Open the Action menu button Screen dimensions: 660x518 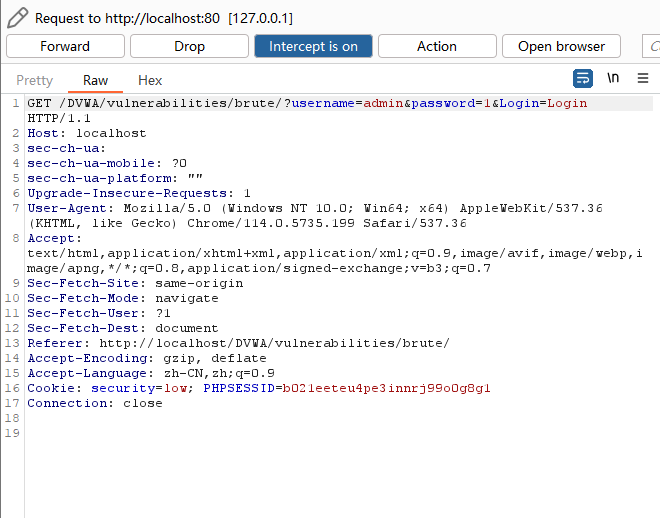coord(437,46)
